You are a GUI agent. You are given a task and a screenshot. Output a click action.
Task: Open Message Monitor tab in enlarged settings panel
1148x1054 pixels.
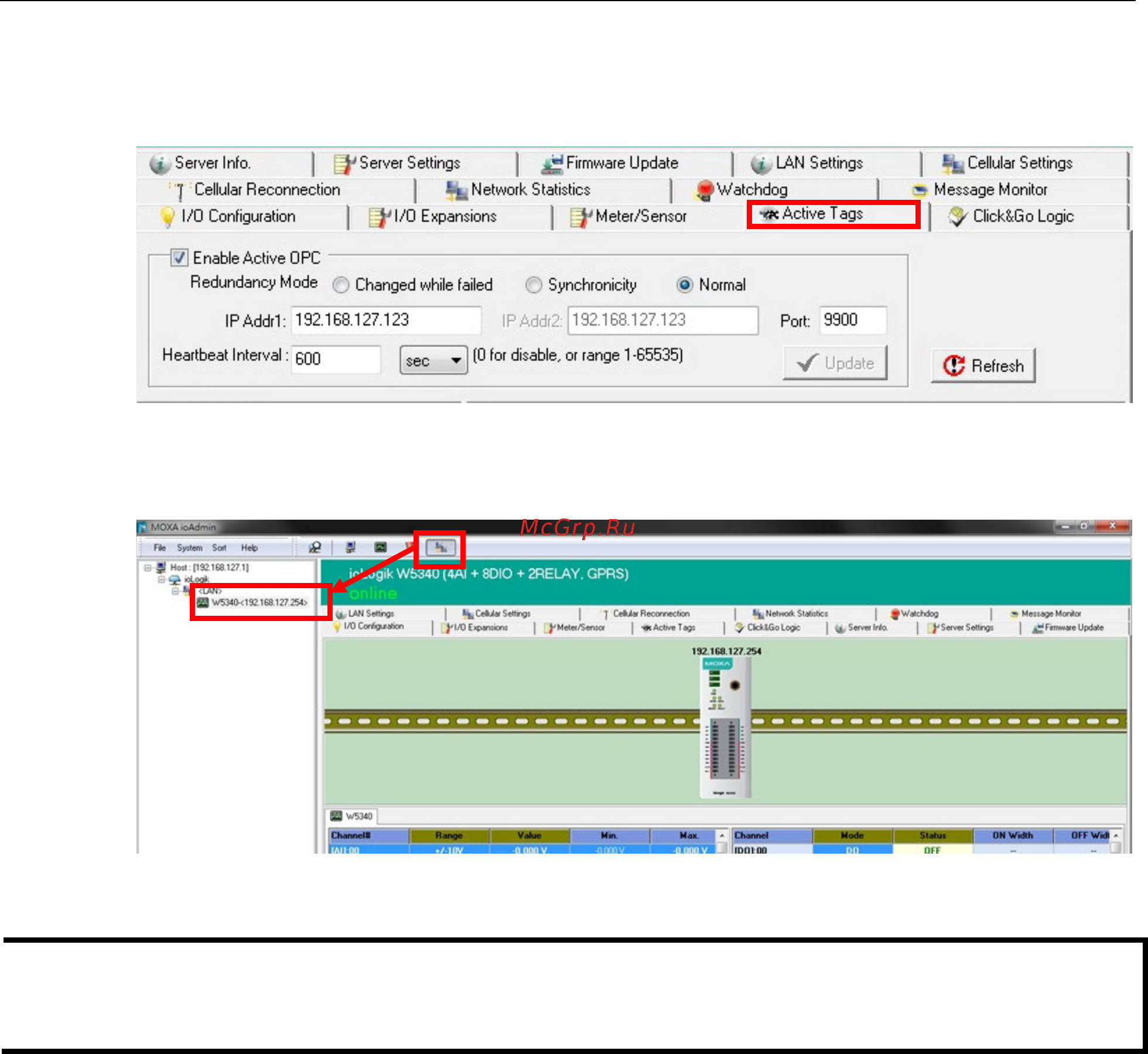1003,190
